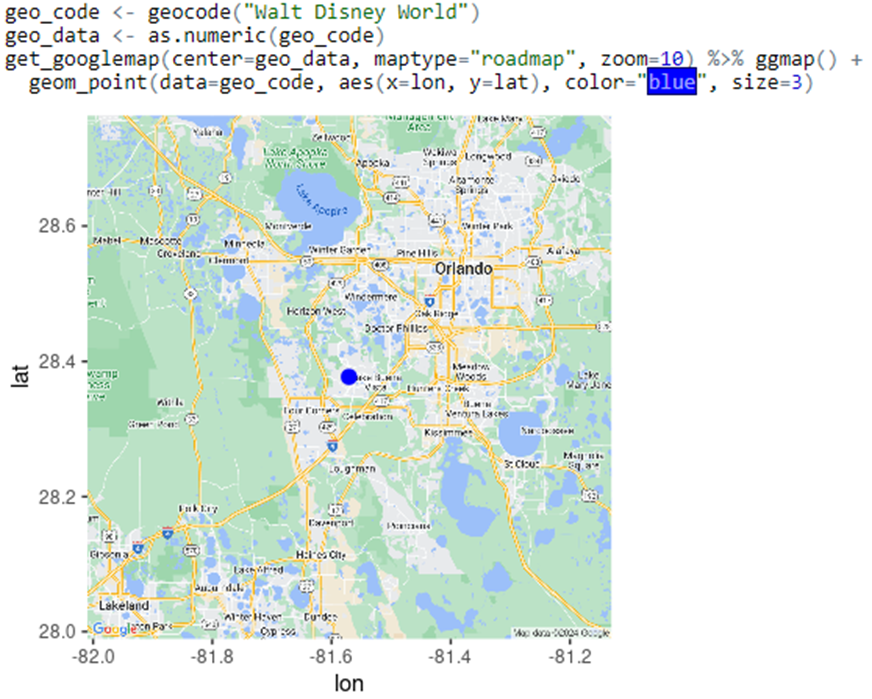Click the "roadmap" maptype string

point(522,58)
